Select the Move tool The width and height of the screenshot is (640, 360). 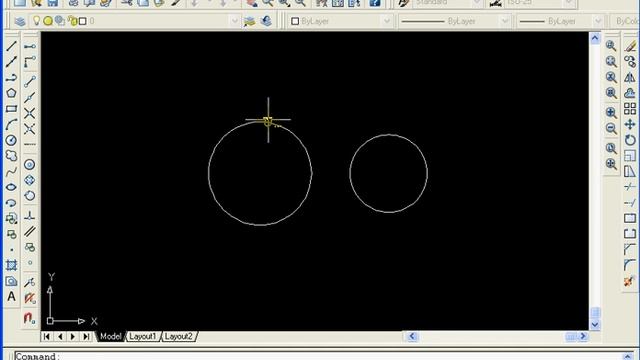pos(630,124)
